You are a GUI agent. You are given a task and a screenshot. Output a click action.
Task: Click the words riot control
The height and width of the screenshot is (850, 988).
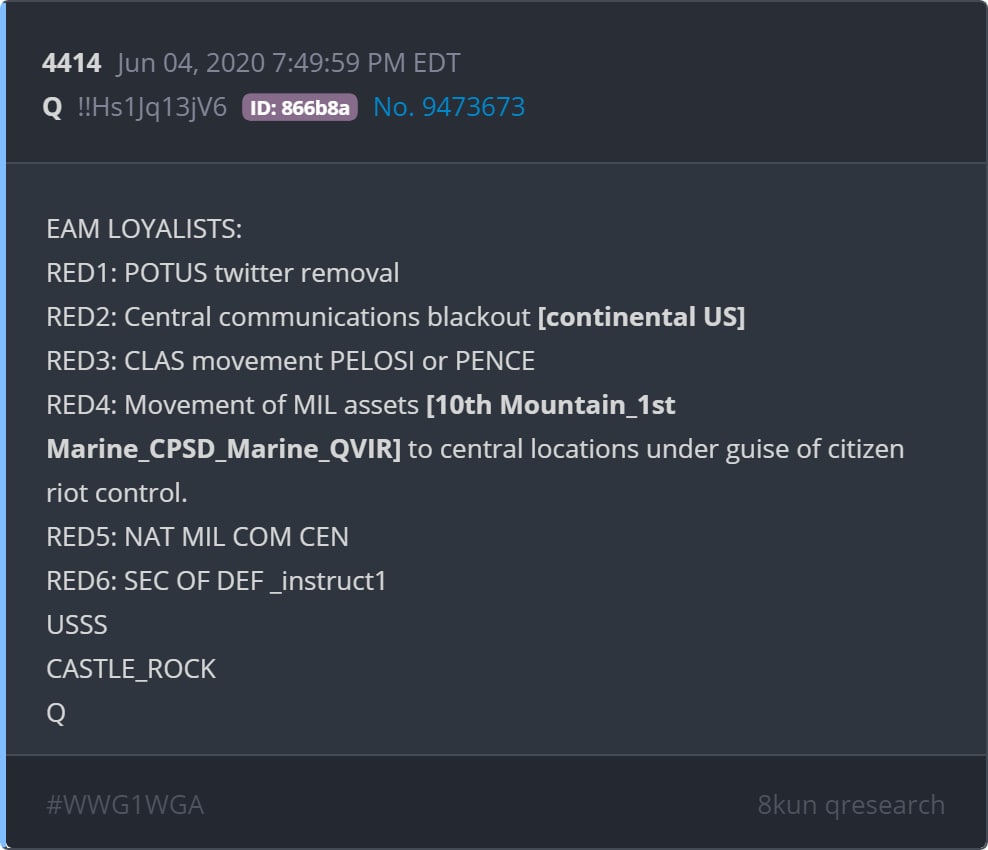click(117, 493)
